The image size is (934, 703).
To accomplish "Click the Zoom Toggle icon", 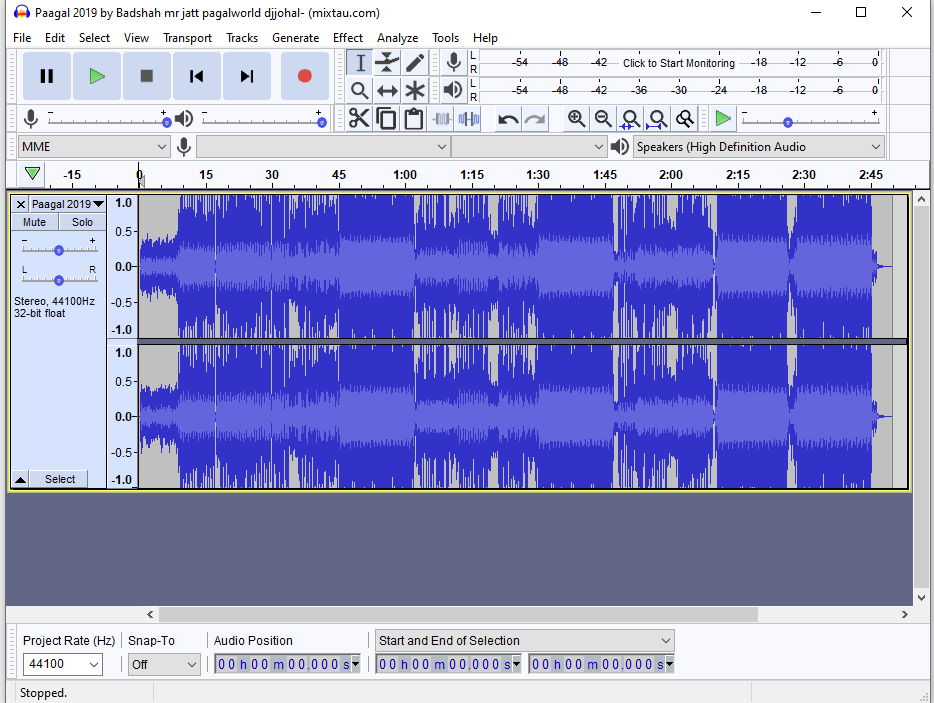I will click(x=685, y=119).
